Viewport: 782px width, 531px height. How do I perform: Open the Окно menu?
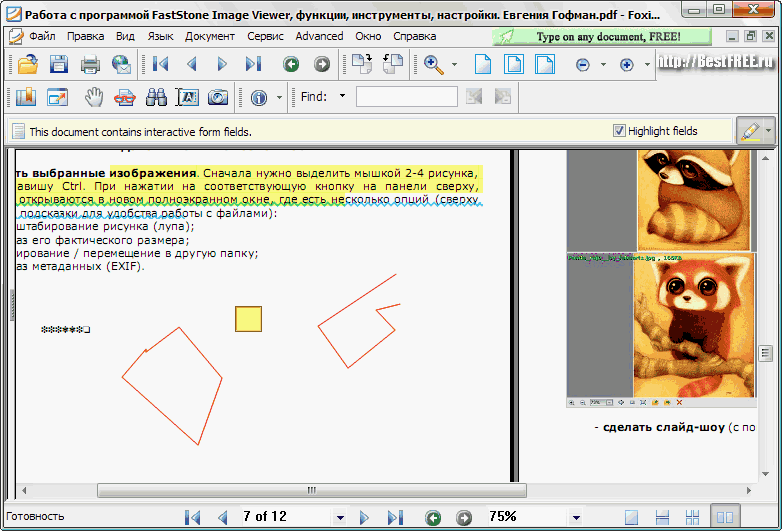click(x=368, y=36)
